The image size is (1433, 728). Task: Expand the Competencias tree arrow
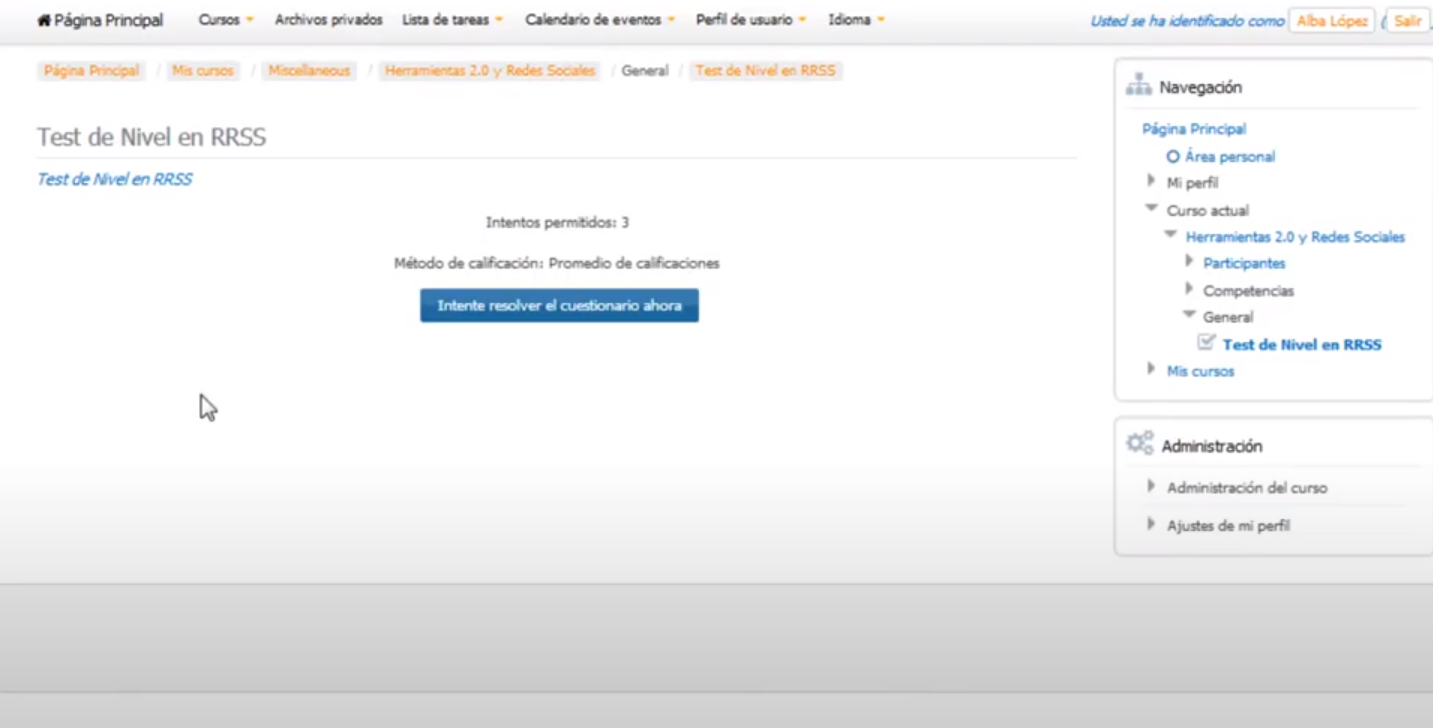click(x=1189, y=289)
